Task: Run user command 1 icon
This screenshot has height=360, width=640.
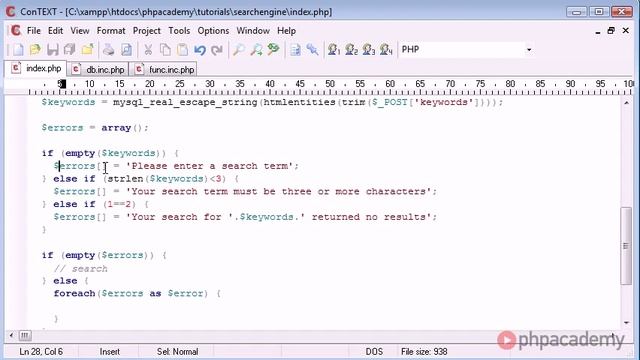Action: [334, 50]
